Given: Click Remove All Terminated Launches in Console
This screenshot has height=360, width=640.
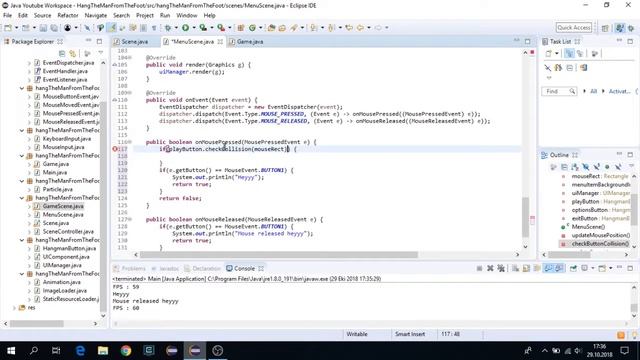Looking at the screenshot, I should (501, 268).
